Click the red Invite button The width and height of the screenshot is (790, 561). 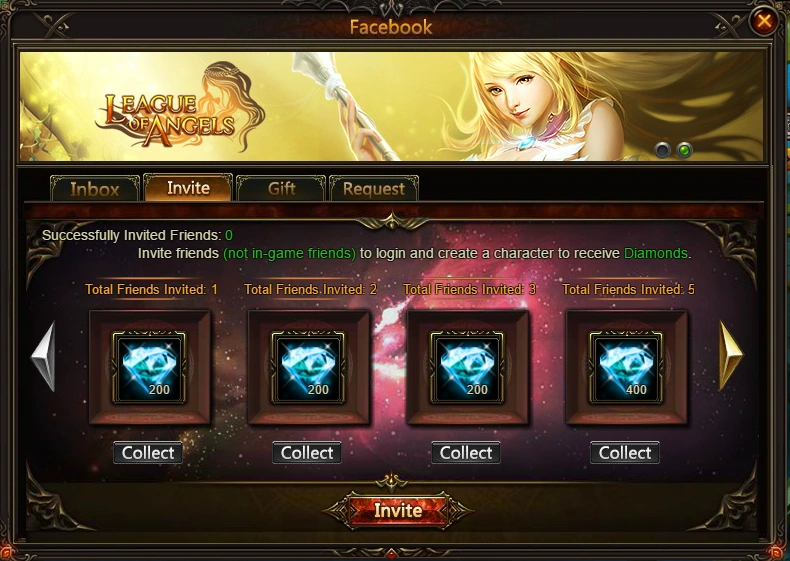coord(398,510)
